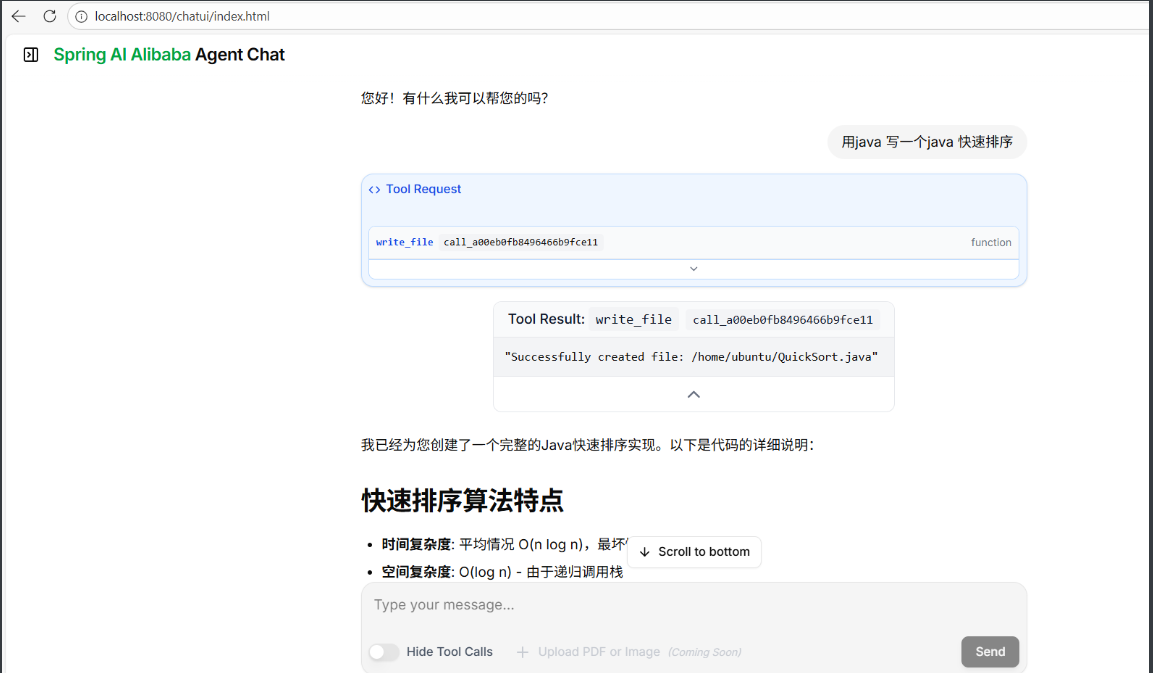Toggle the sidebar panel icon

(31, 54)
